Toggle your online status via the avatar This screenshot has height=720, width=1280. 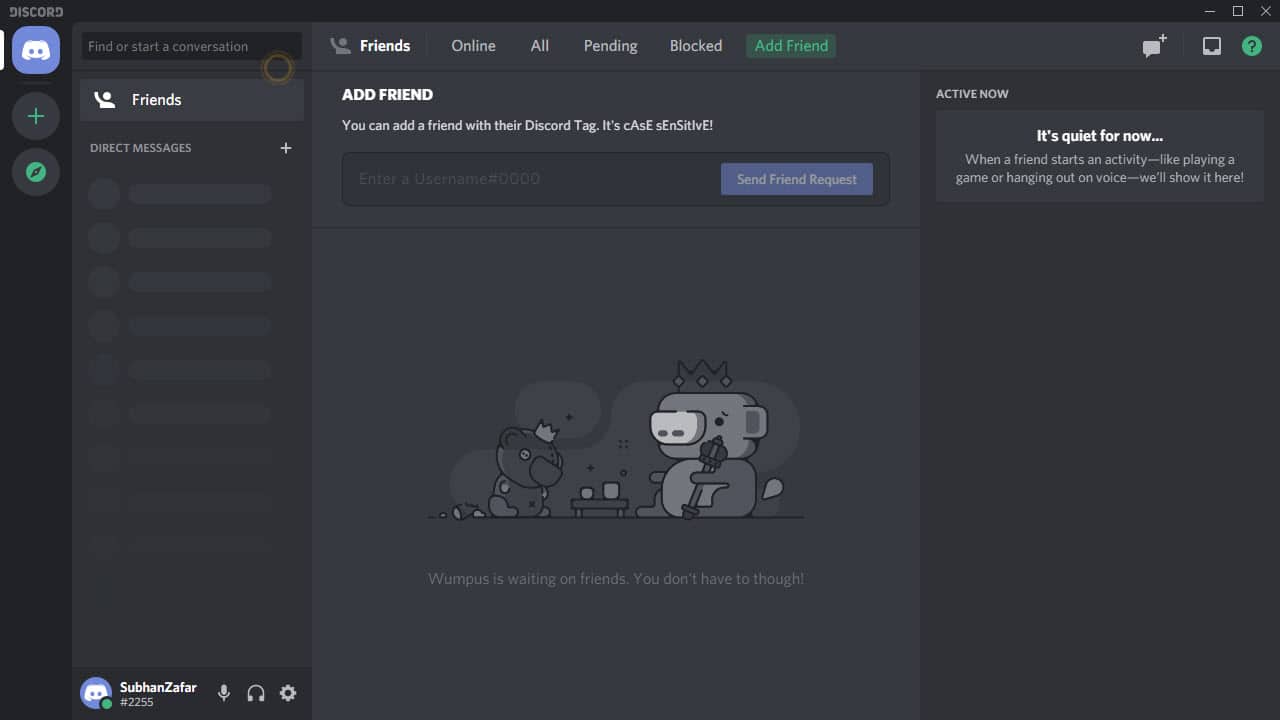click(x=95, y=692)
